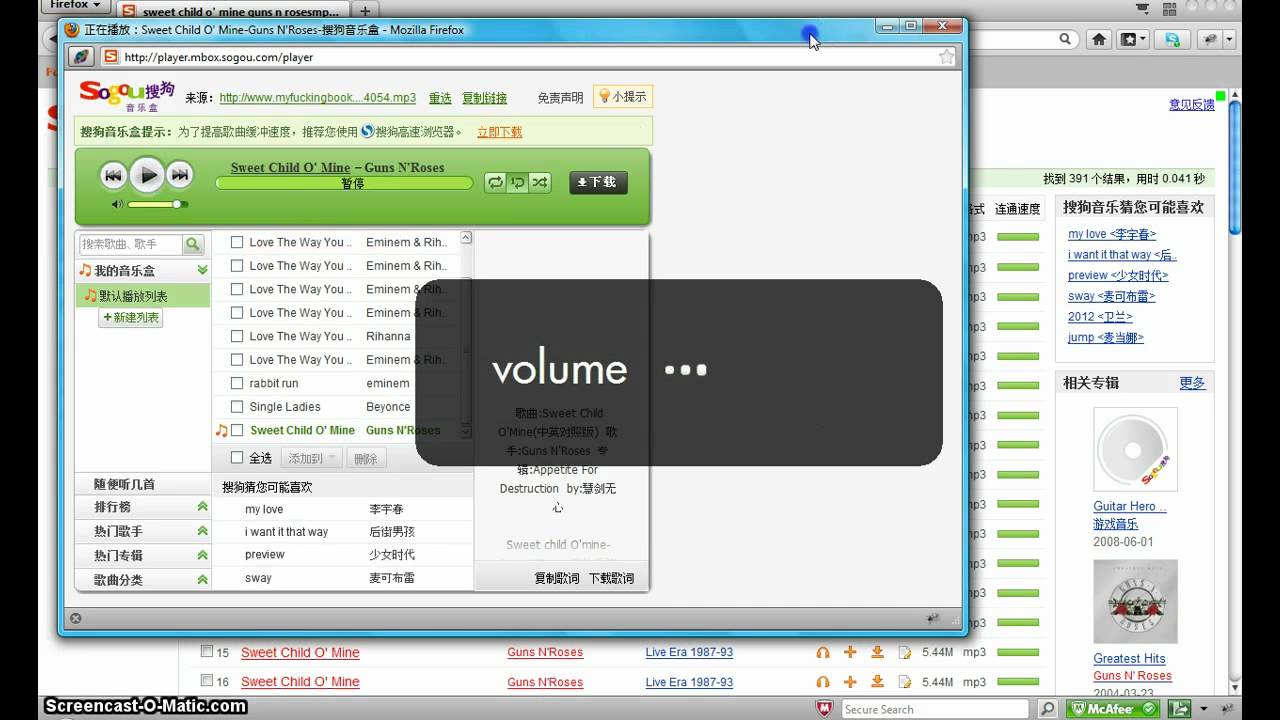
Task: Open the Bookmarks toolbar dropdown
Action: 1133,40
